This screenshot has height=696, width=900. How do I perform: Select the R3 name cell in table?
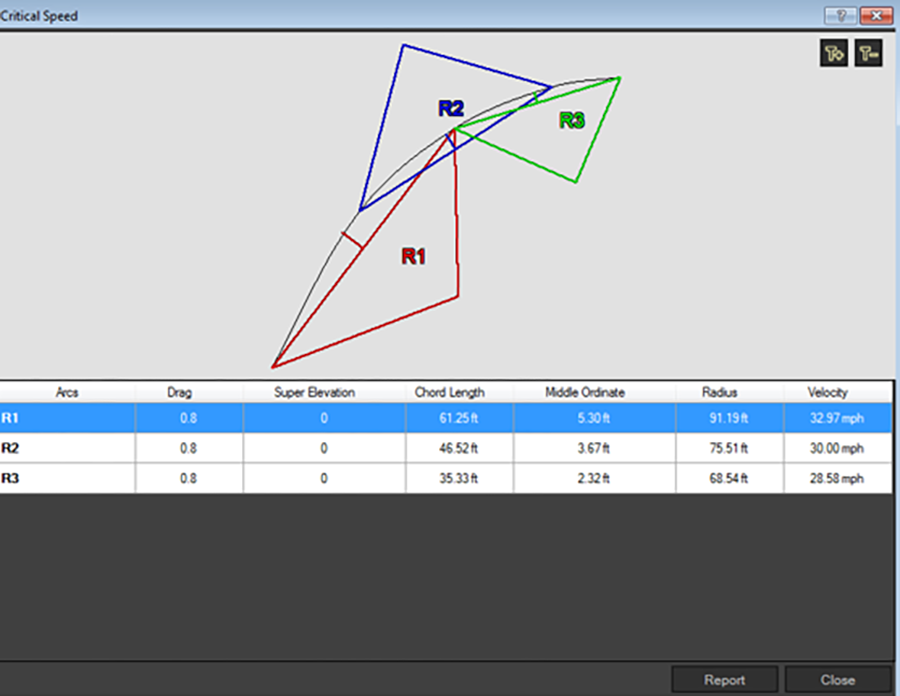pos(12,478)
